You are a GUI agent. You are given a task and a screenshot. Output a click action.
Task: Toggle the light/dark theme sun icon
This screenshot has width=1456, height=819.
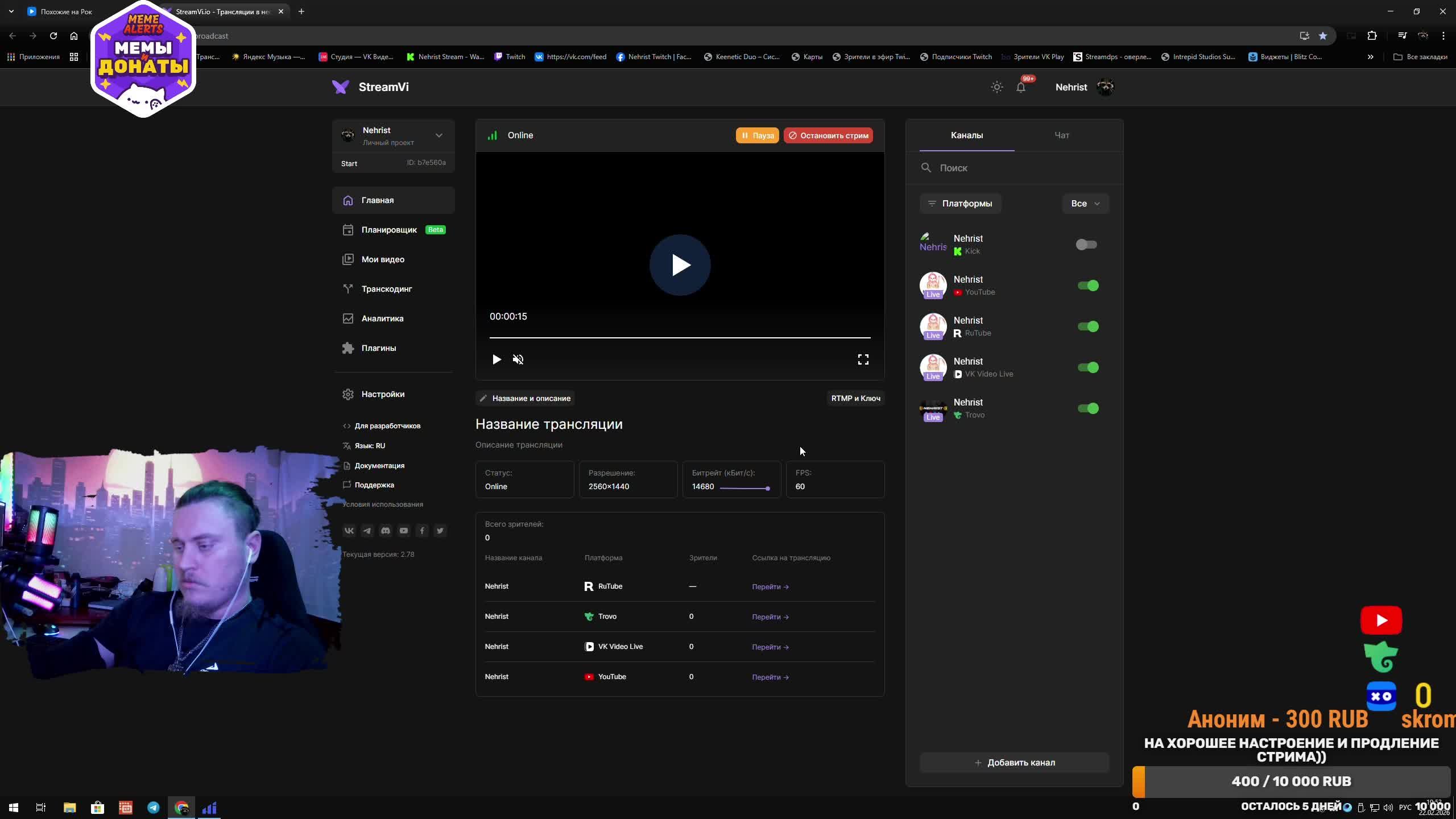[x=996, y=87]
